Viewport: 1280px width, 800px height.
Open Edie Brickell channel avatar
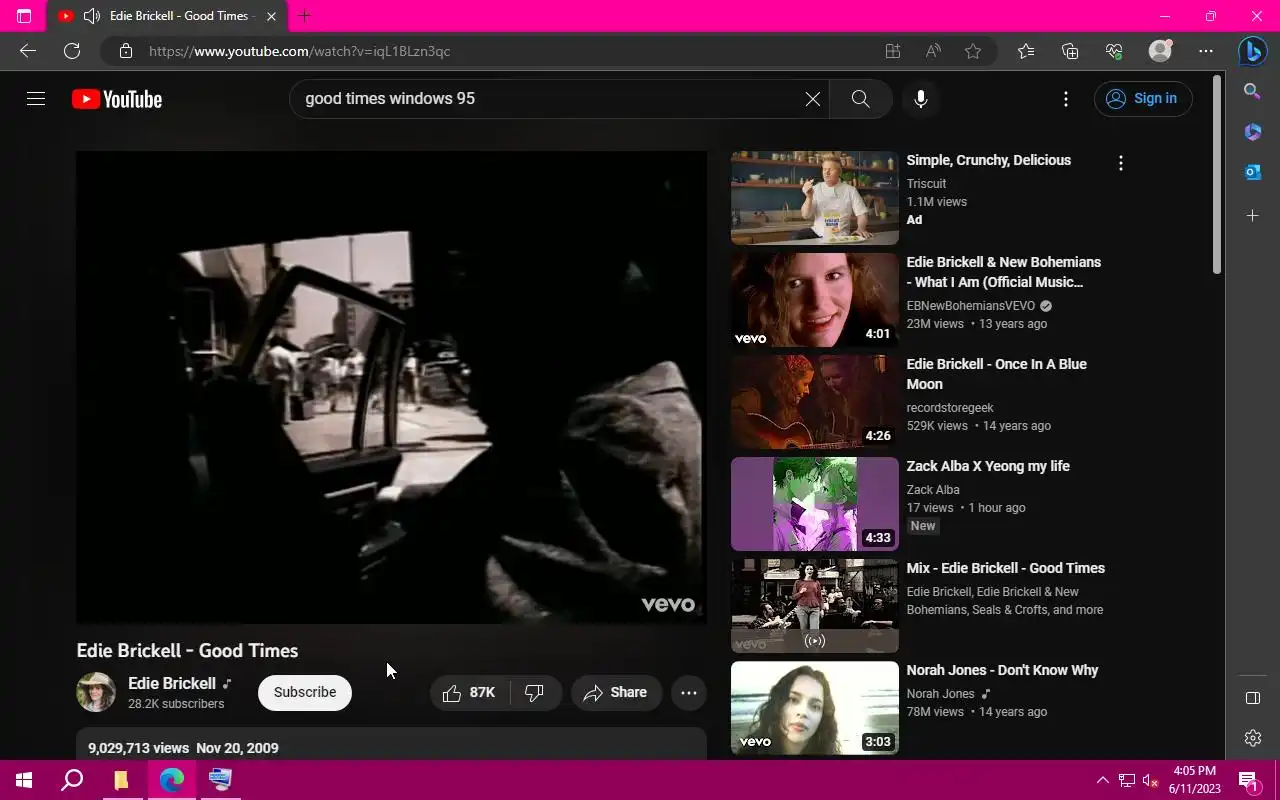click(96, 692)
